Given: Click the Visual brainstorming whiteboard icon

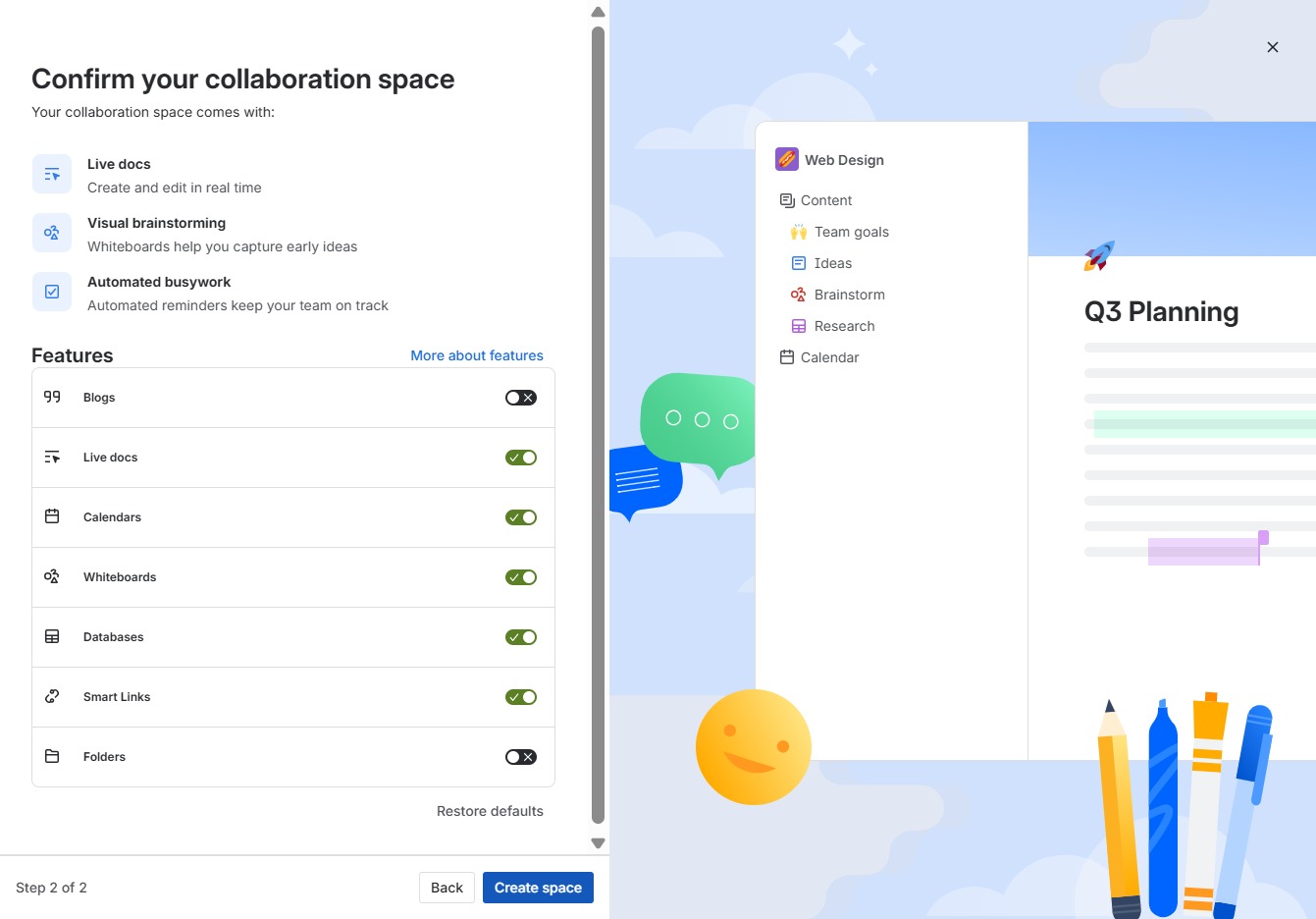Looking at the screenshot, I should click(x=52, y=233).
